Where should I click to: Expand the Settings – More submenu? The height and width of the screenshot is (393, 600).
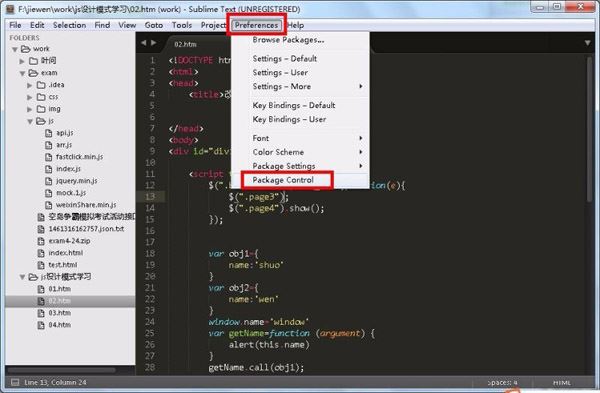300,86
